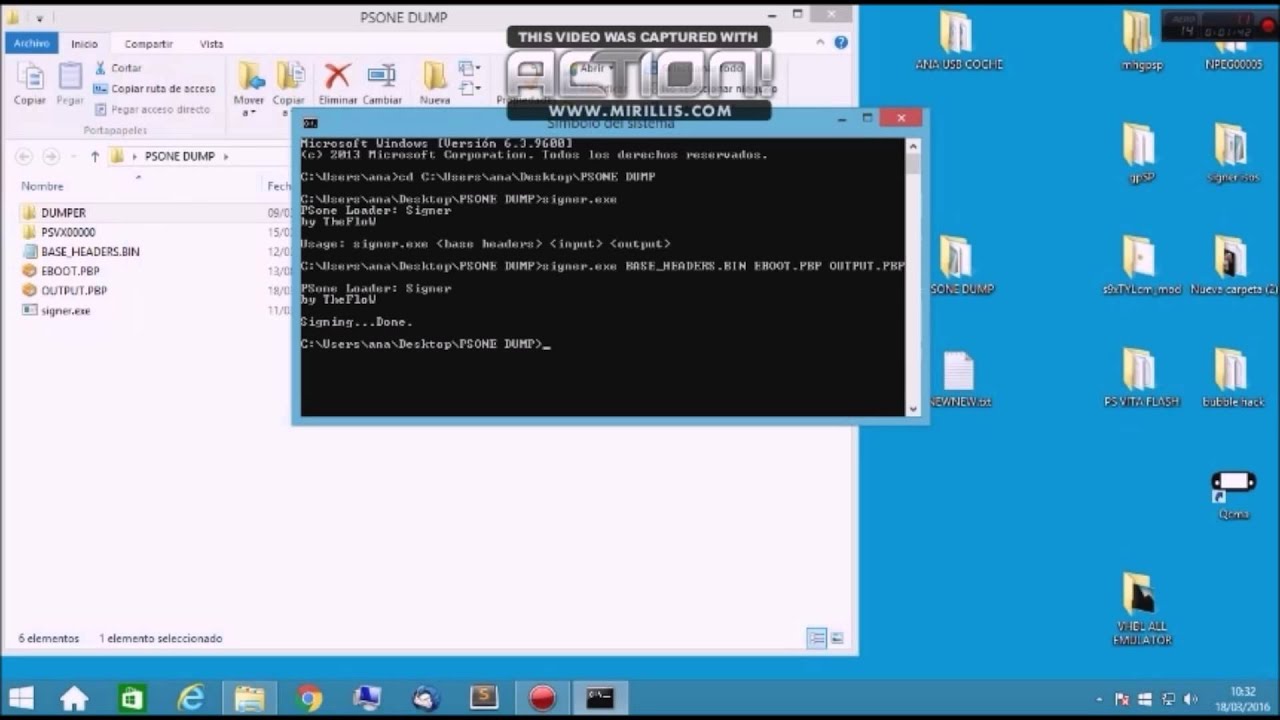Click the Pegar clipboard icon
This screenshot has width=1280, height=720.
click(x=70, y=83)
